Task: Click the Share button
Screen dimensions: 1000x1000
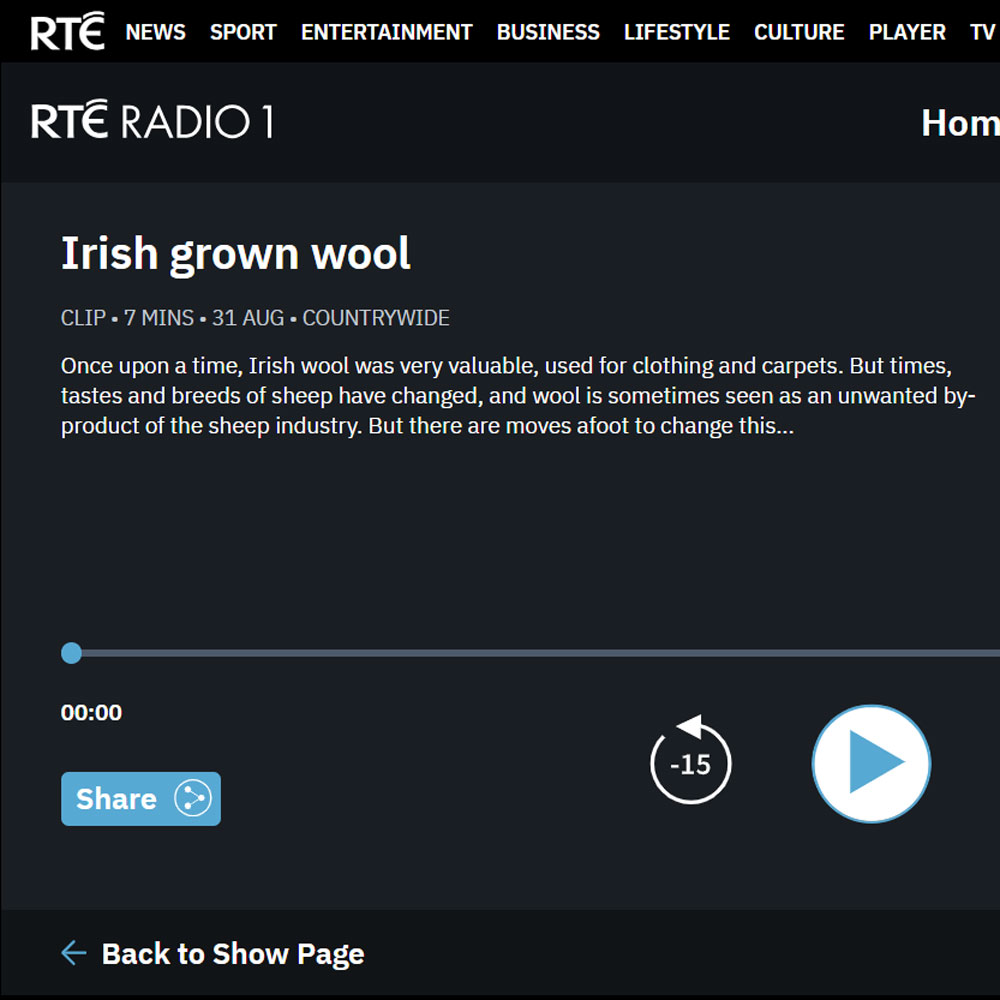Action: click(x=141, y=798)
